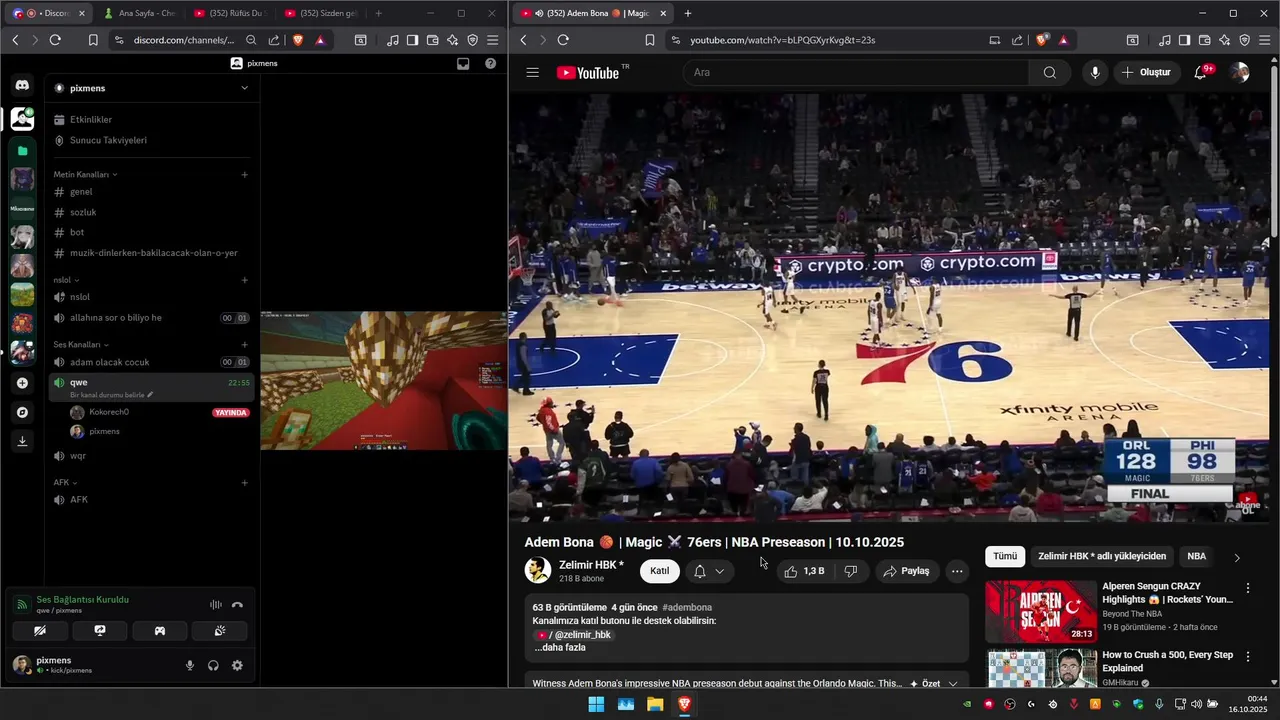Open YouTube account avatar menu
The width and height of the screenshot is (1280, 720).
(x=1239, y=72)
